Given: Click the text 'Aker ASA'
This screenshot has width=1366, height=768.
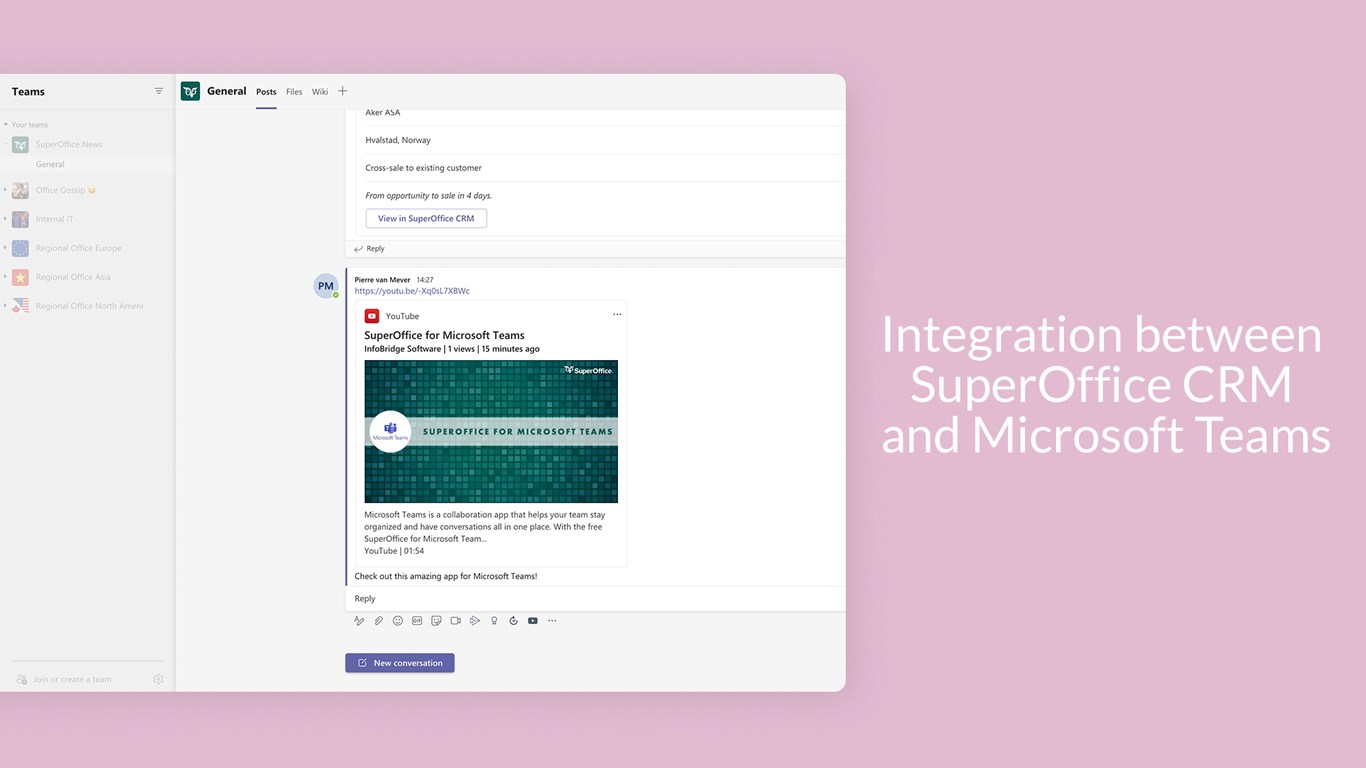Looking at the screenshot, I should point(383,112).
